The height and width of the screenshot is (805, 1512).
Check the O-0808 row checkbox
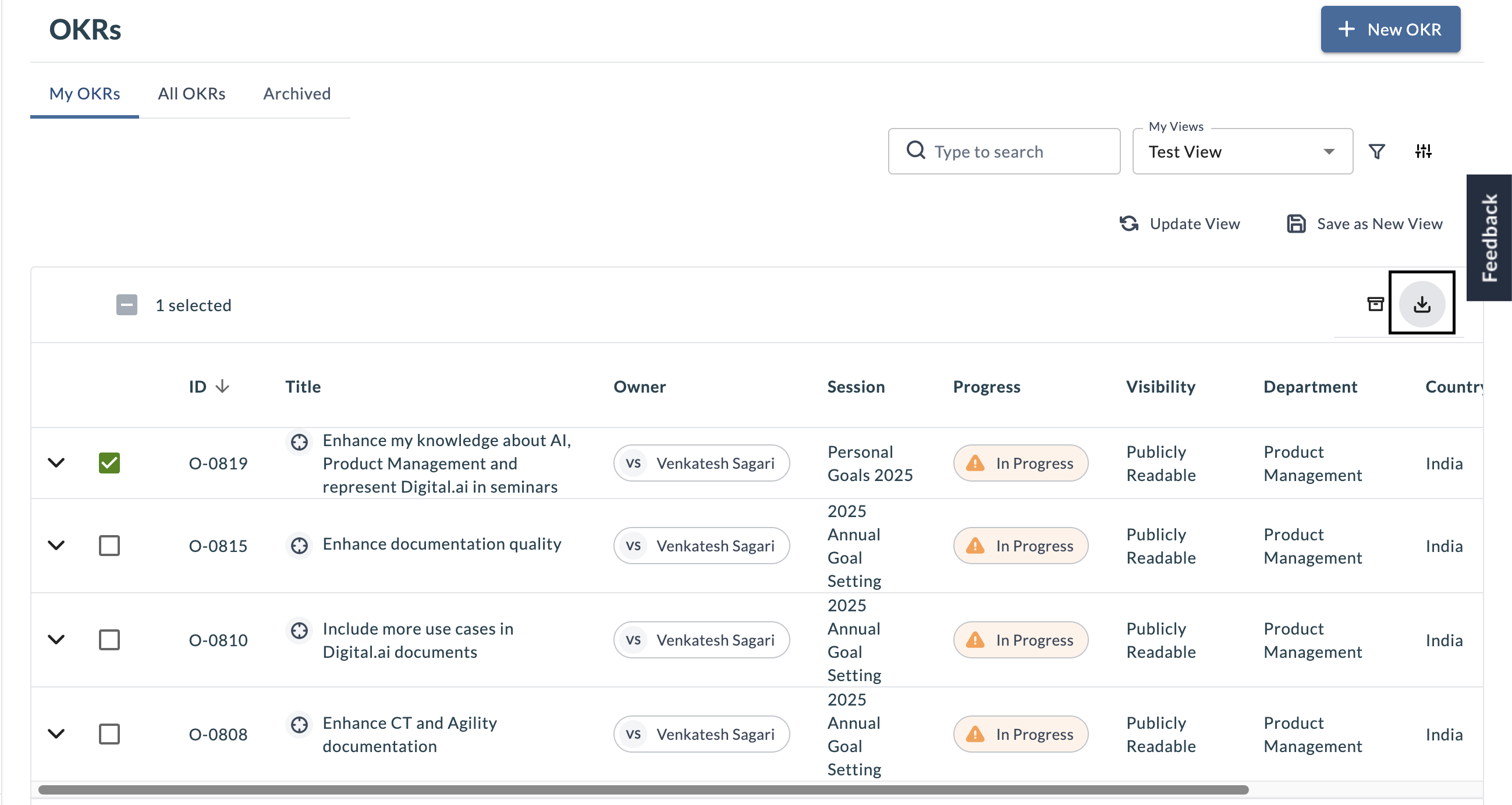pyautogui.click(x=109, y=734)
